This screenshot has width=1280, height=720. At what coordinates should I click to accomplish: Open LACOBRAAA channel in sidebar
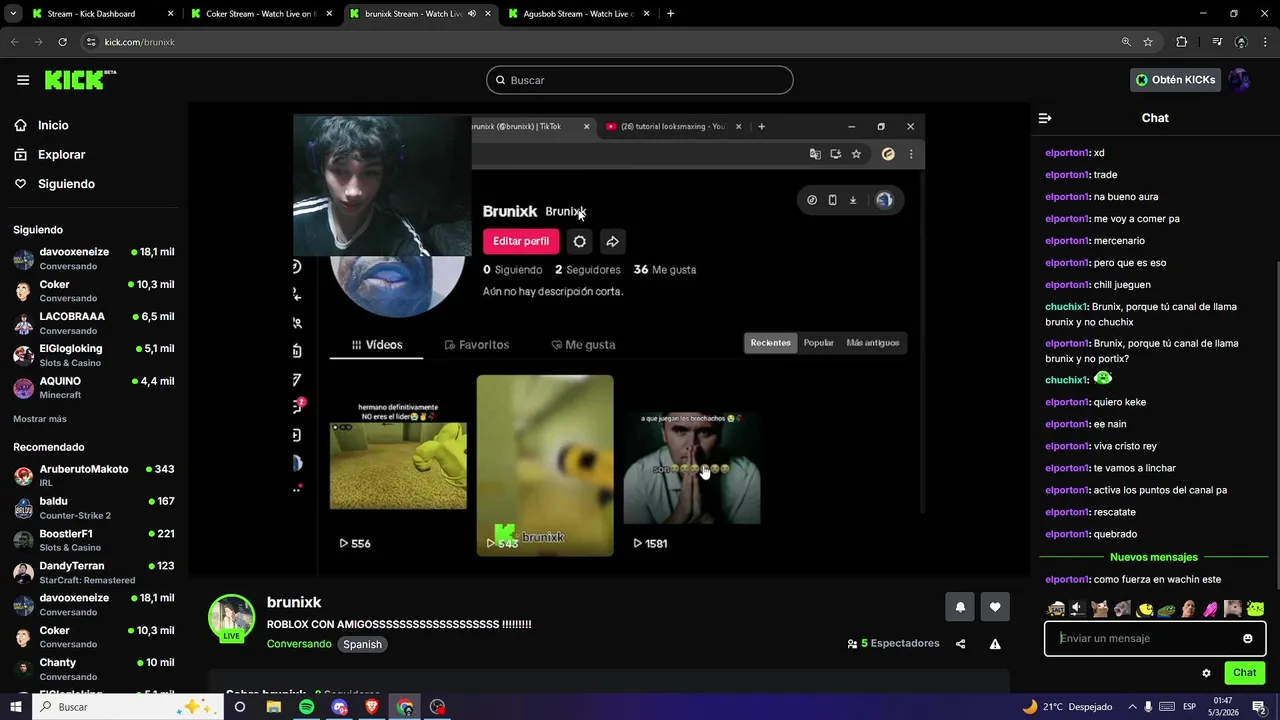[94, 323]
